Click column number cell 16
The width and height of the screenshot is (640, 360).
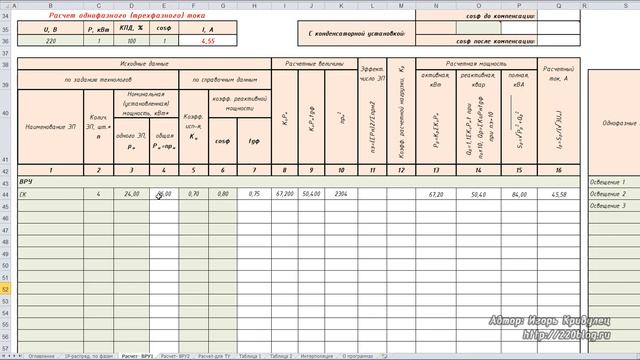tap(558, 170)
